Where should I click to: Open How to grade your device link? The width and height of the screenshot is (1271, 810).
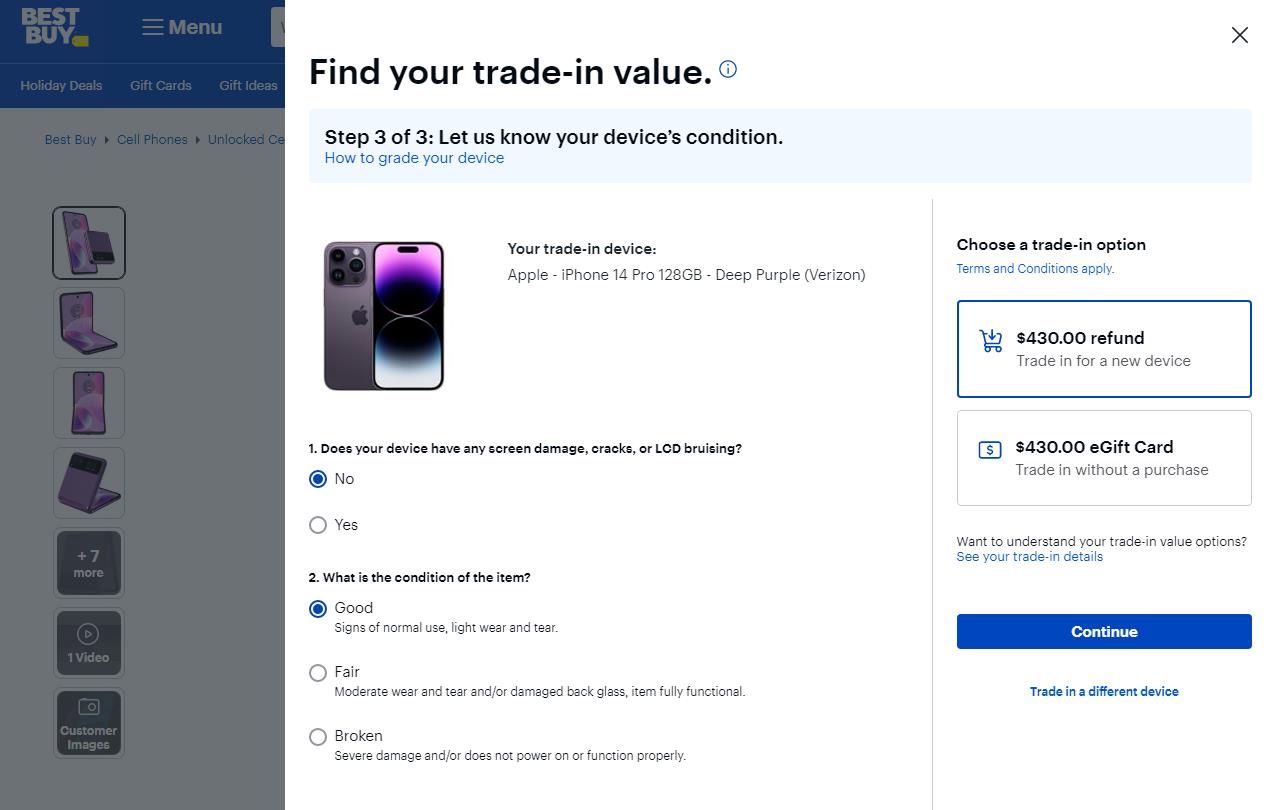pos(414,158)
